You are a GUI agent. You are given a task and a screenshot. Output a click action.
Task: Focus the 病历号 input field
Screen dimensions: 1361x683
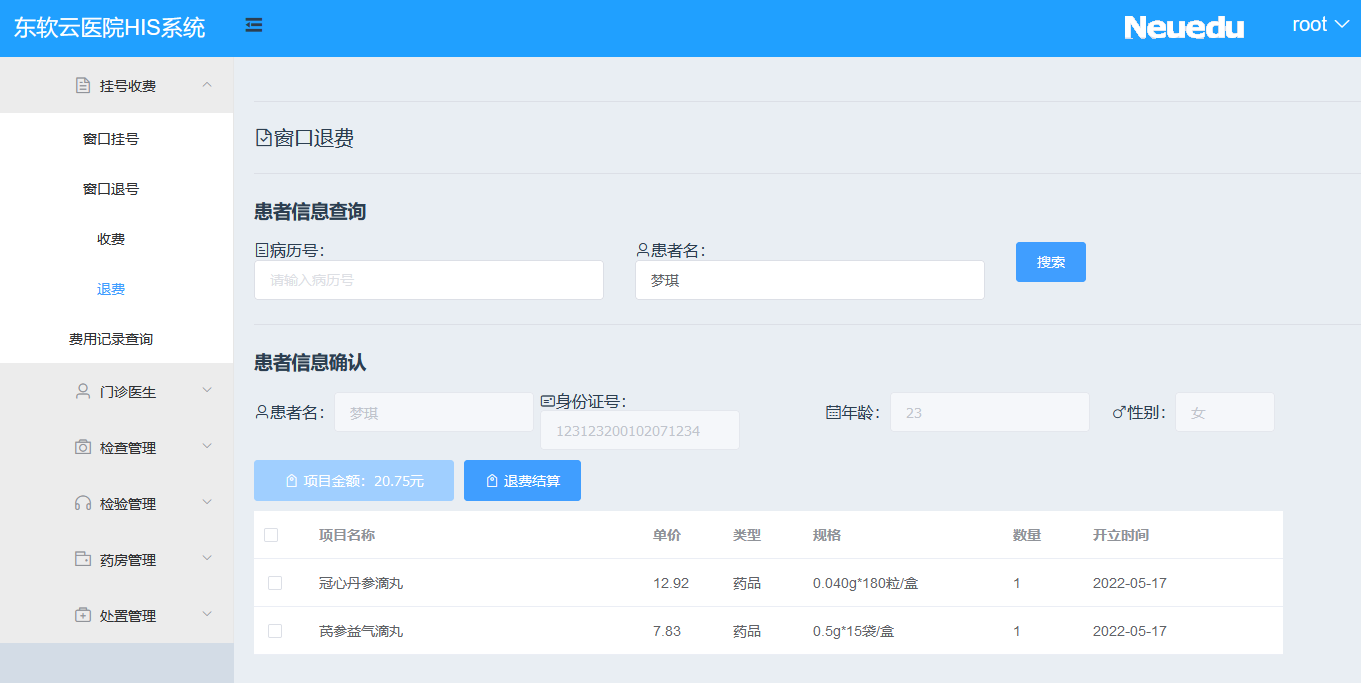(429, 280)
